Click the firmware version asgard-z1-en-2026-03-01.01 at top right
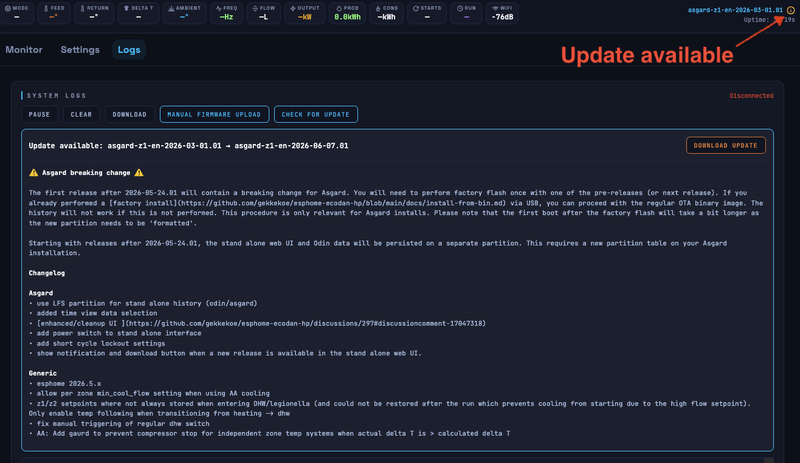 [x=735, y=10]
